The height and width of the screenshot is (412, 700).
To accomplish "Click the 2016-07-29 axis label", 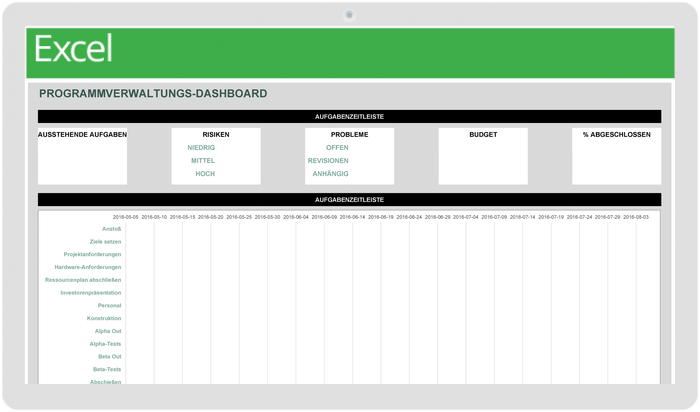I will click(x=608, y=217).
